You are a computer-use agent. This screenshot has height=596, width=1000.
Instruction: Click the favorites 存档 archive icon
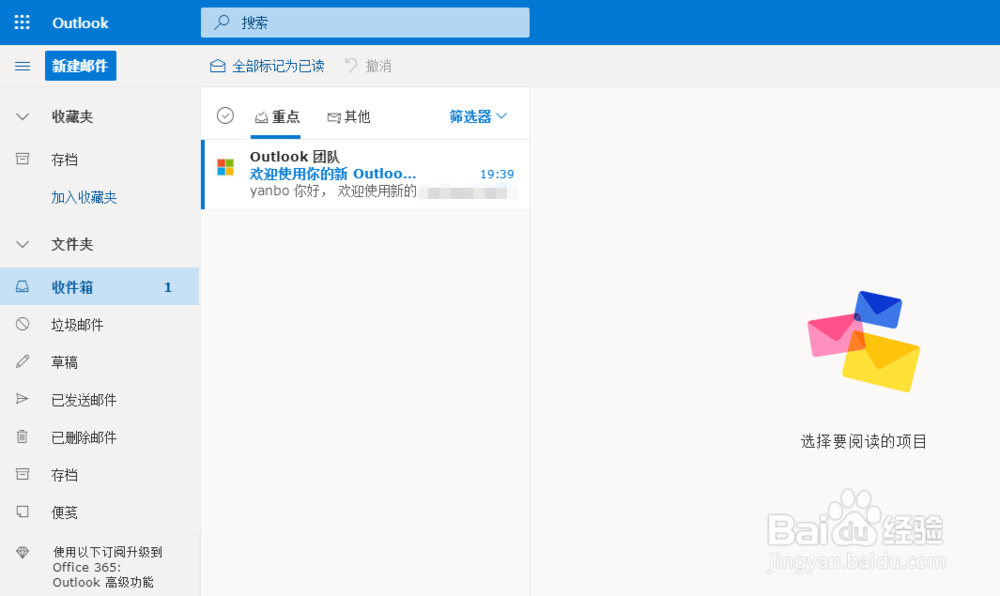click(22, 159)
